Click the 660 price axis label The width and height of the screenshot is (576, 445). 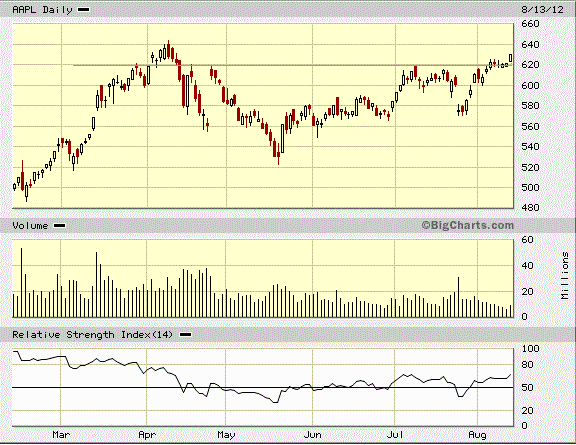tap(530, 24)
